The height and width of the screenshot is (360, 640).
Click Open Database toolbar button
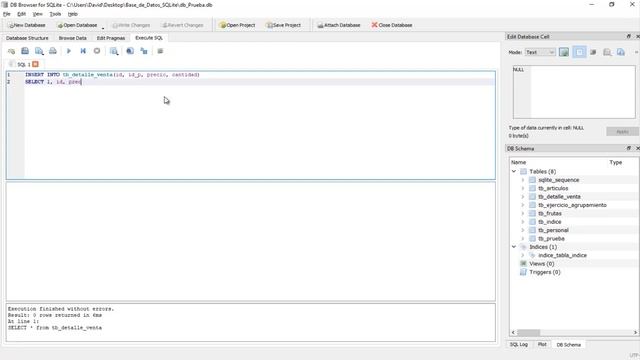[78, 25]
